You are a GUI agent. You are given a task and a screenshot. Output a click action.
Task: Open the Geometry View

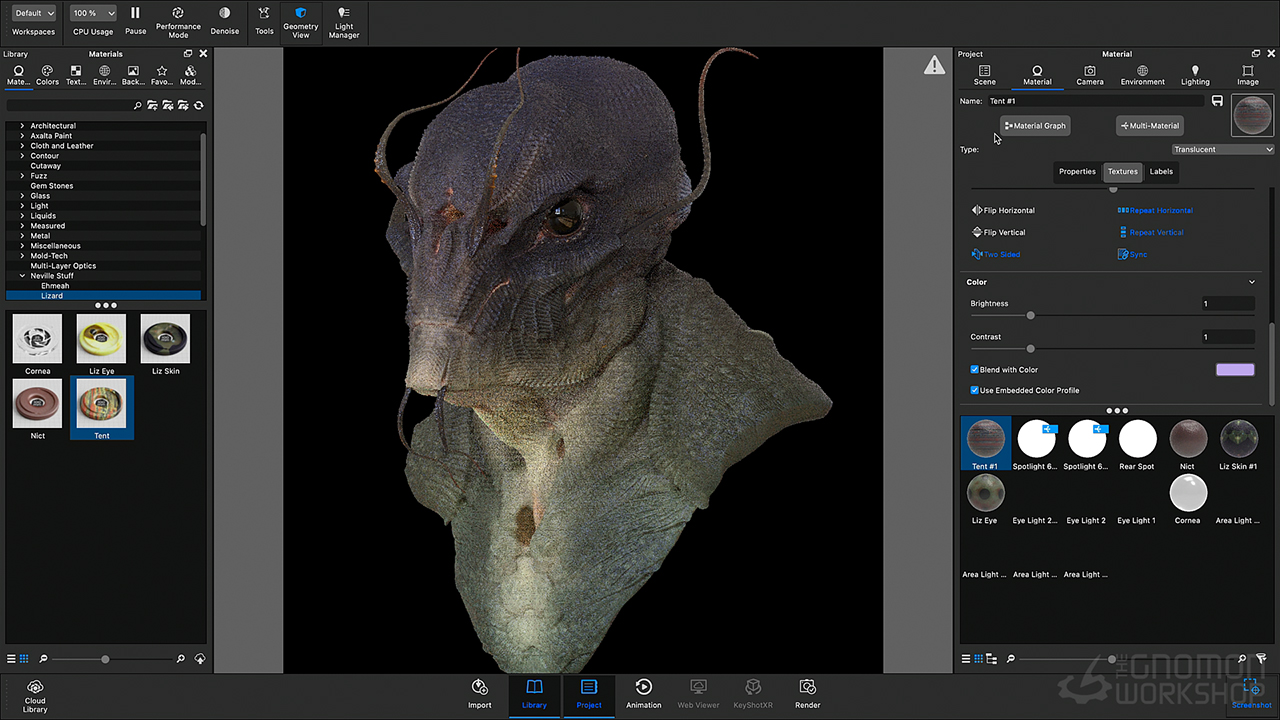300,14
